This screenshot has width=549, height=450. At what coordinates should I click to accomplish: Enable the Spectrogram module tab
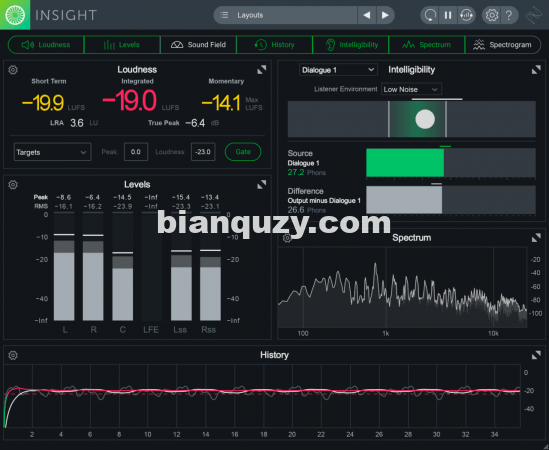click(503, 45)
